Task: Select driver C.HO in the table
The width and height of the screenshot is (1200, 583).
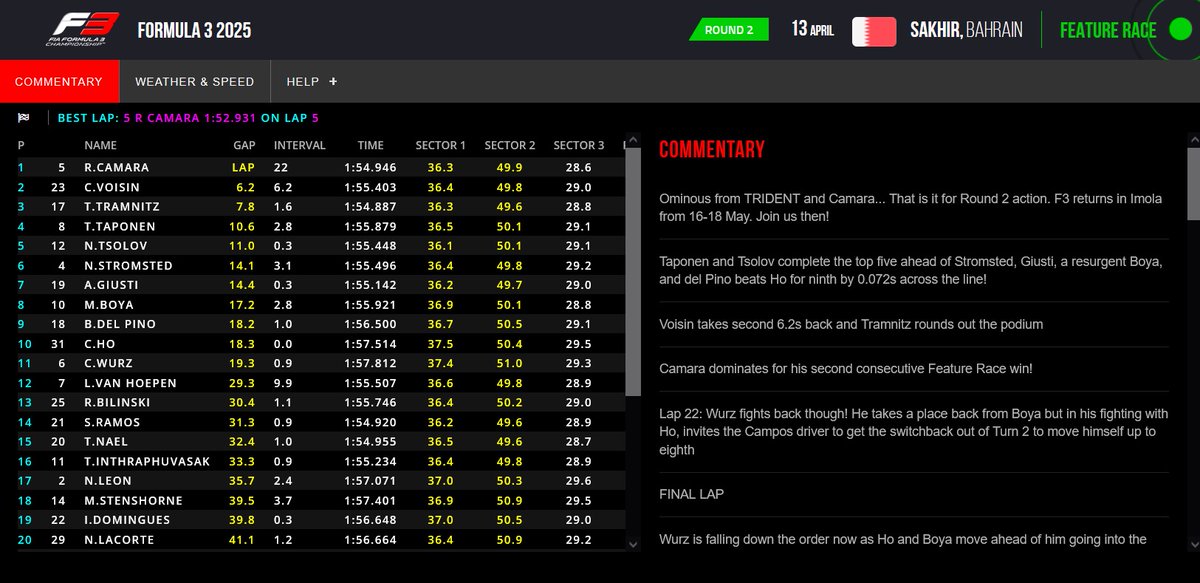Action: coord(101,344)
